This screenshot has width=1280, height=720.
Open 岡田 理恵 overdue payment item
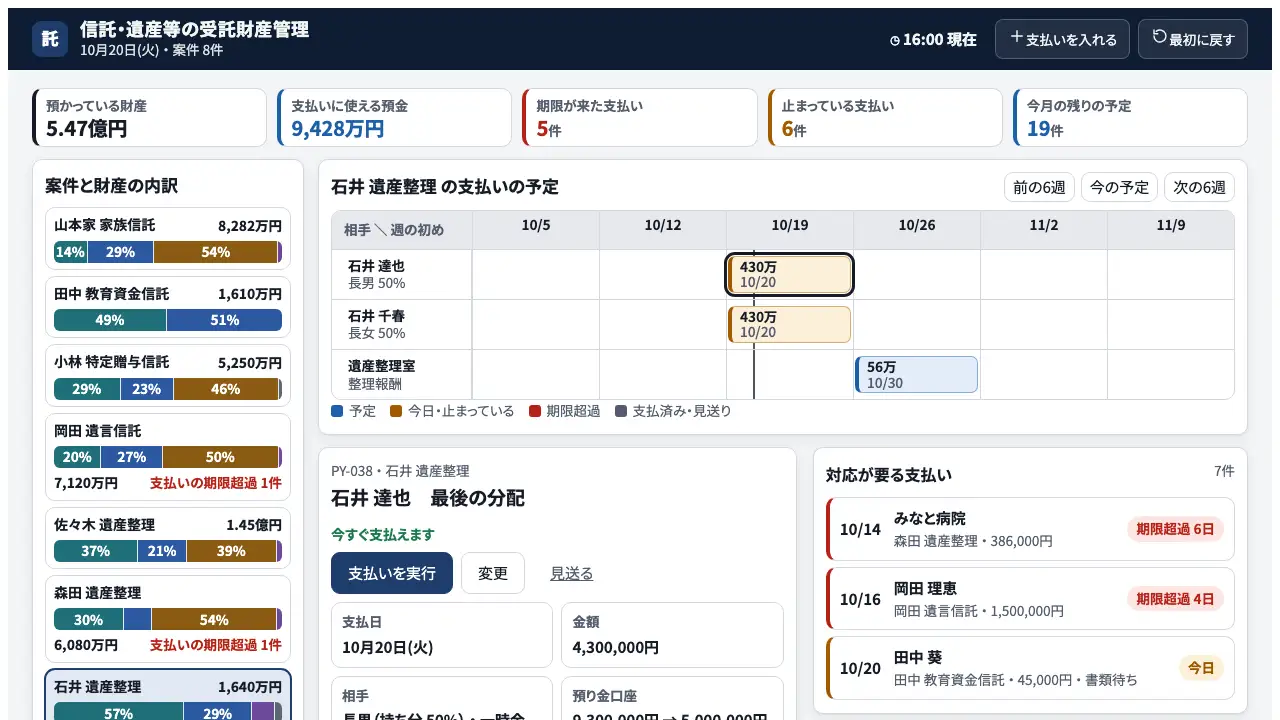click(1030, 599)
